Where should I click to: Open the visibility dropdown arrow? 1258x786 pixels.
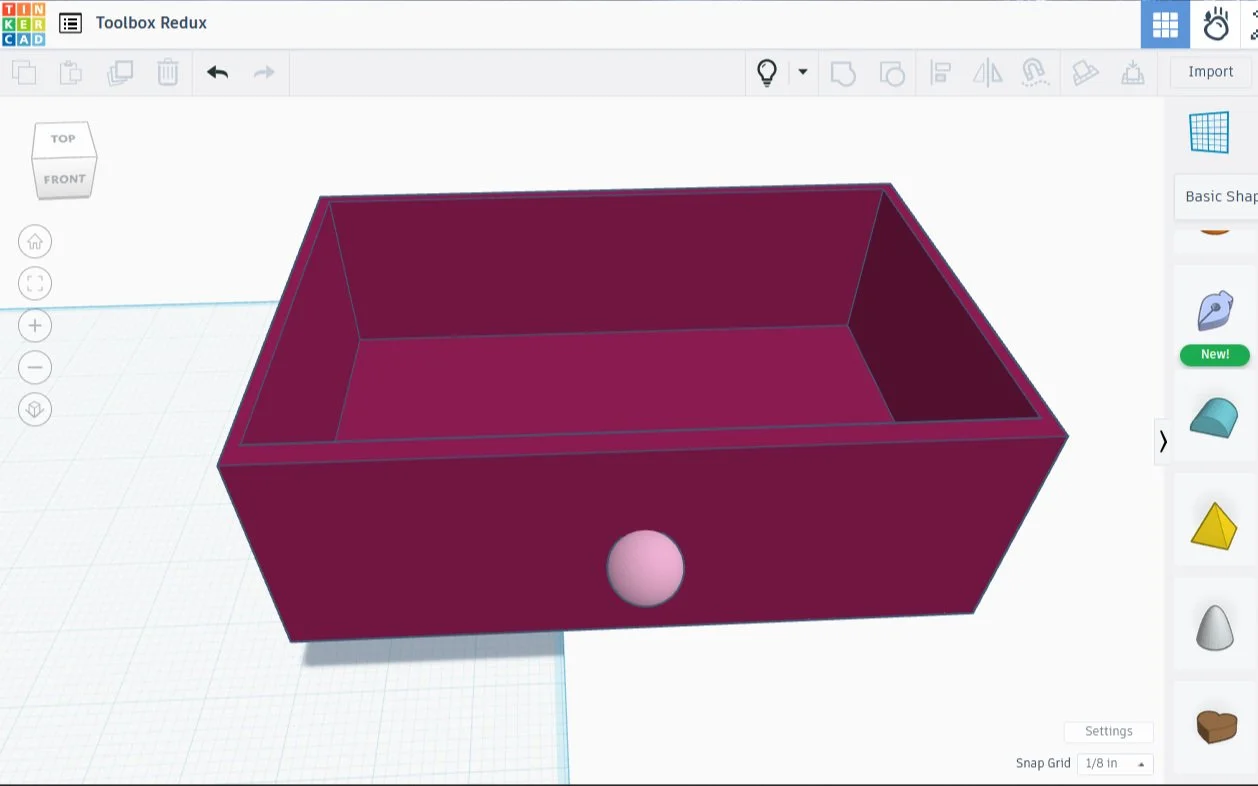[802, 72]
